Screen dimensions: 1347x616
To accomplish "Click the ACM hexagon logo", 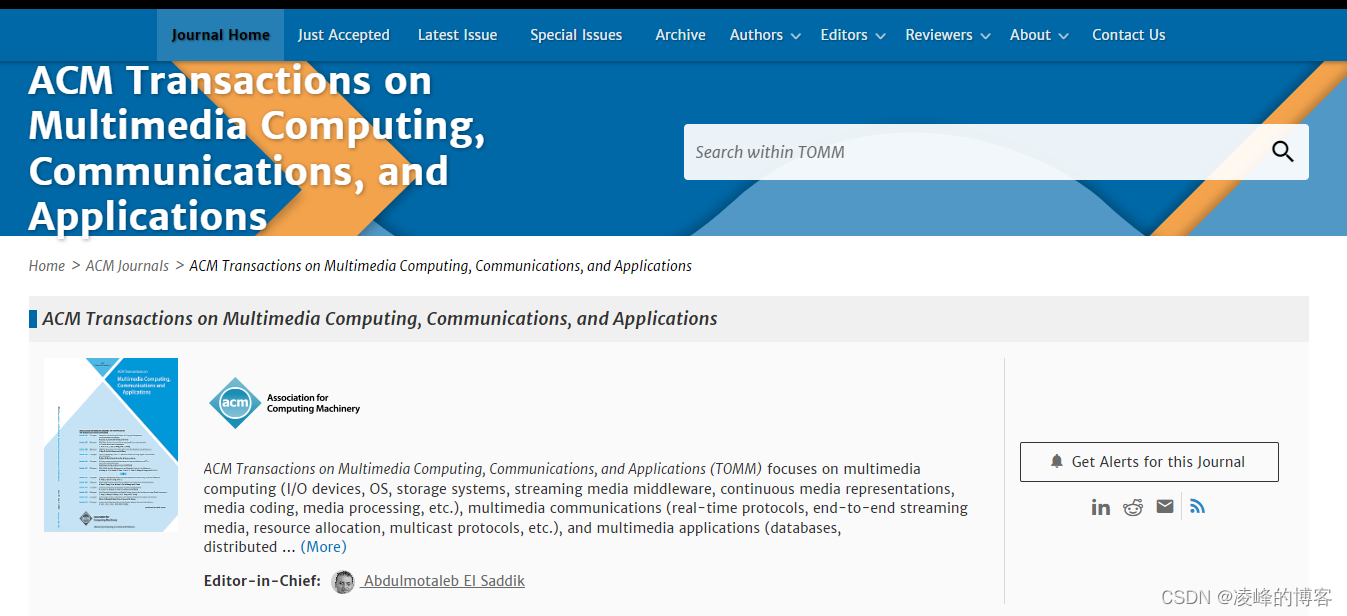I will [235, 403].
